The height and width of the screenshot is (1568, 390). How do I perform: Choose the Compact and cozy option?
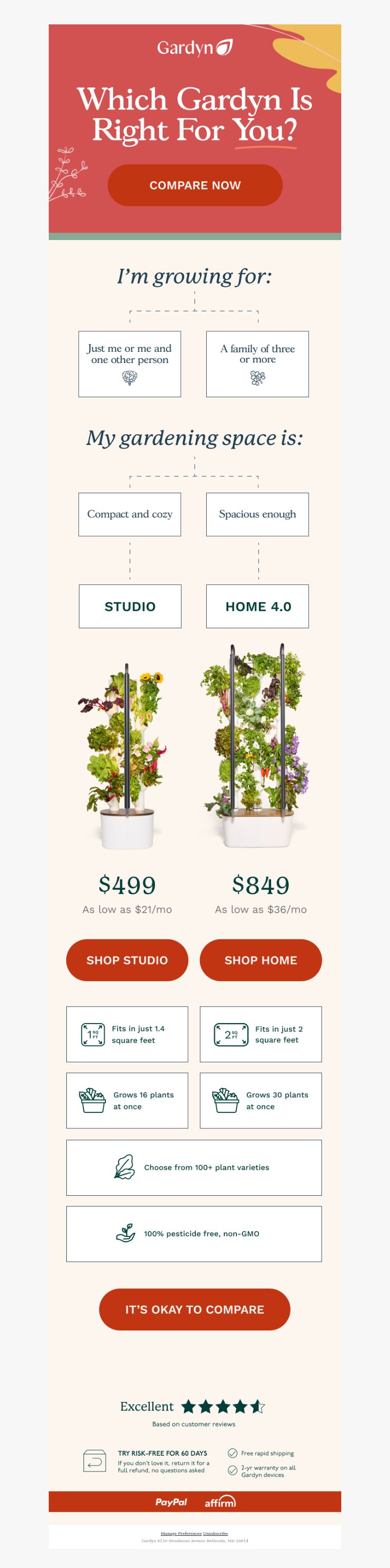coord(130,514)
